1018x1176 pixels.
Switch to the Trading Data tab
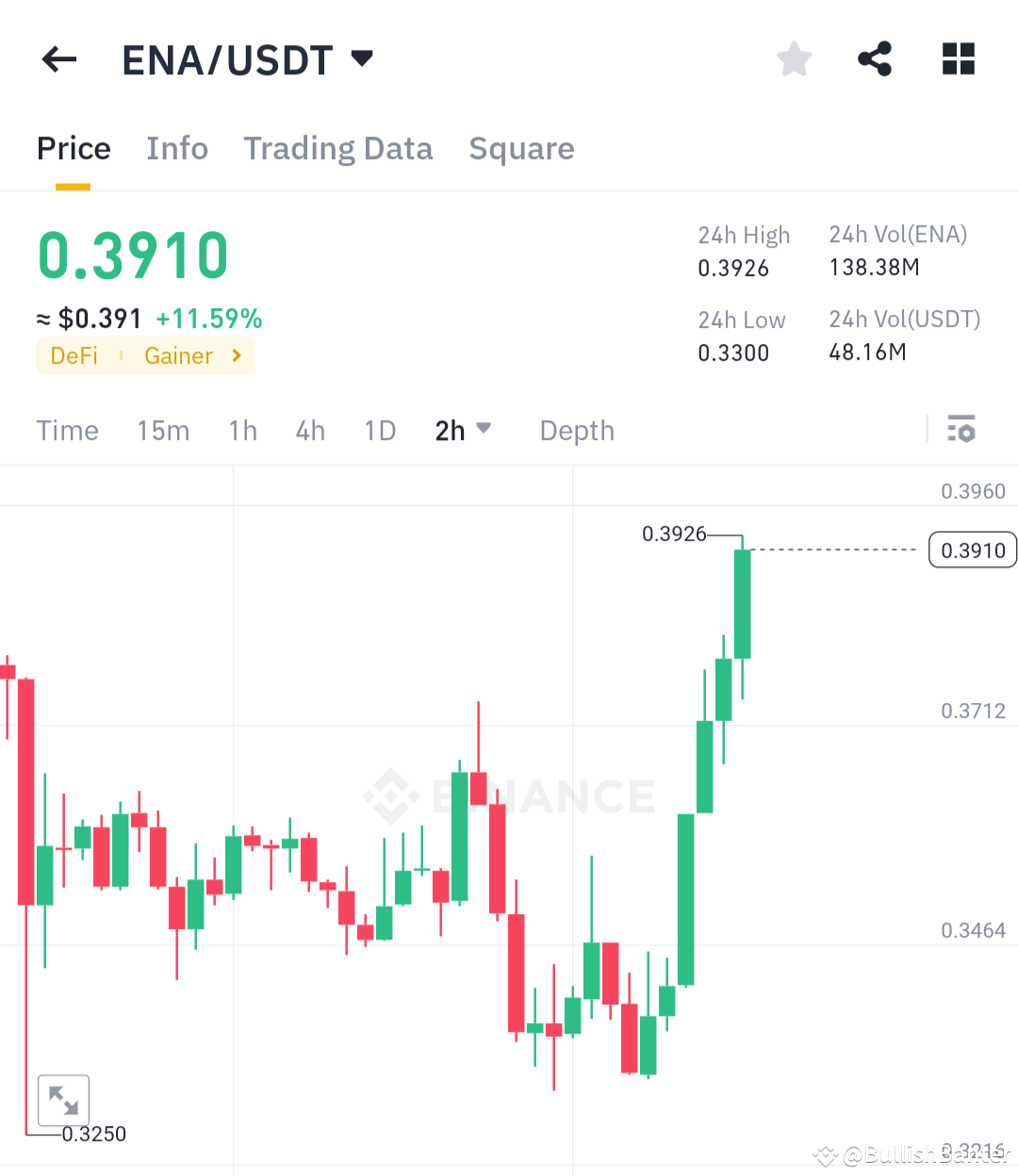click(x=338, y=149)
